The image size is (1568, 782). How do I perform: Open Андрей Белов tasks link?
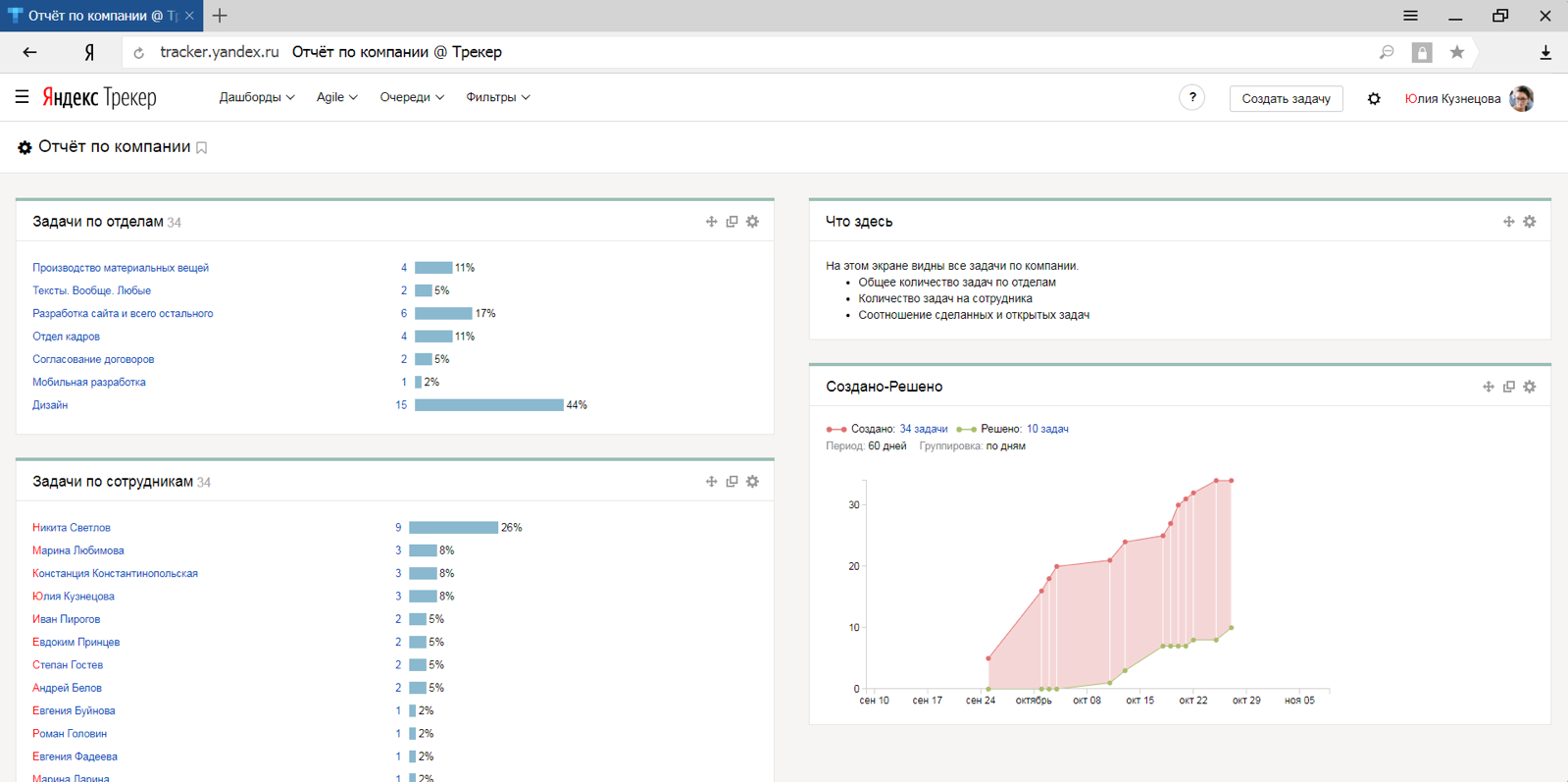point(67,688)
